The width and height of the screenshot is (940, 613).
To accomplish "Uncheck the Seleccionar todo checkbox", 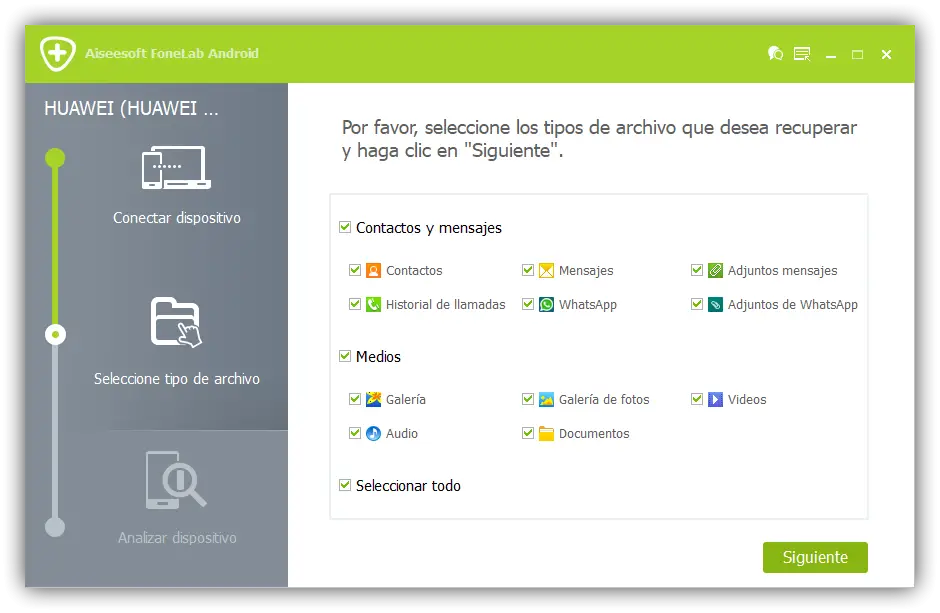I will coord(345,485).
